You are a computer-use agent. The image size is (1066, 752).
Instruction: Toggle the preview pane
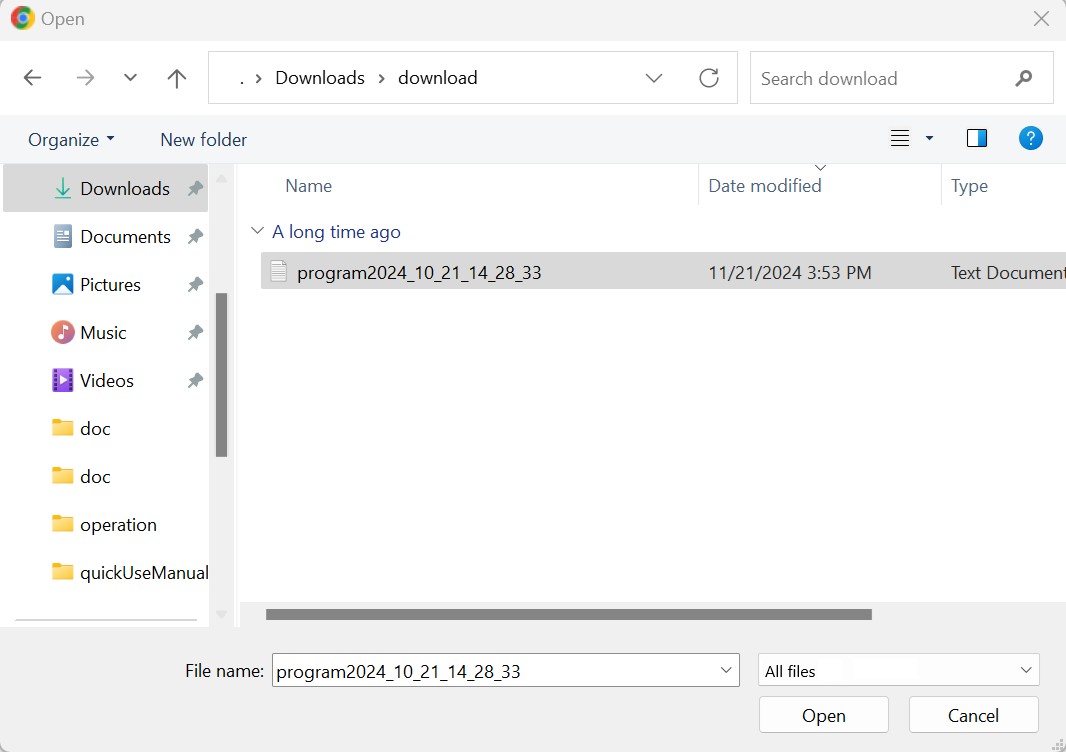pos(977,139)
